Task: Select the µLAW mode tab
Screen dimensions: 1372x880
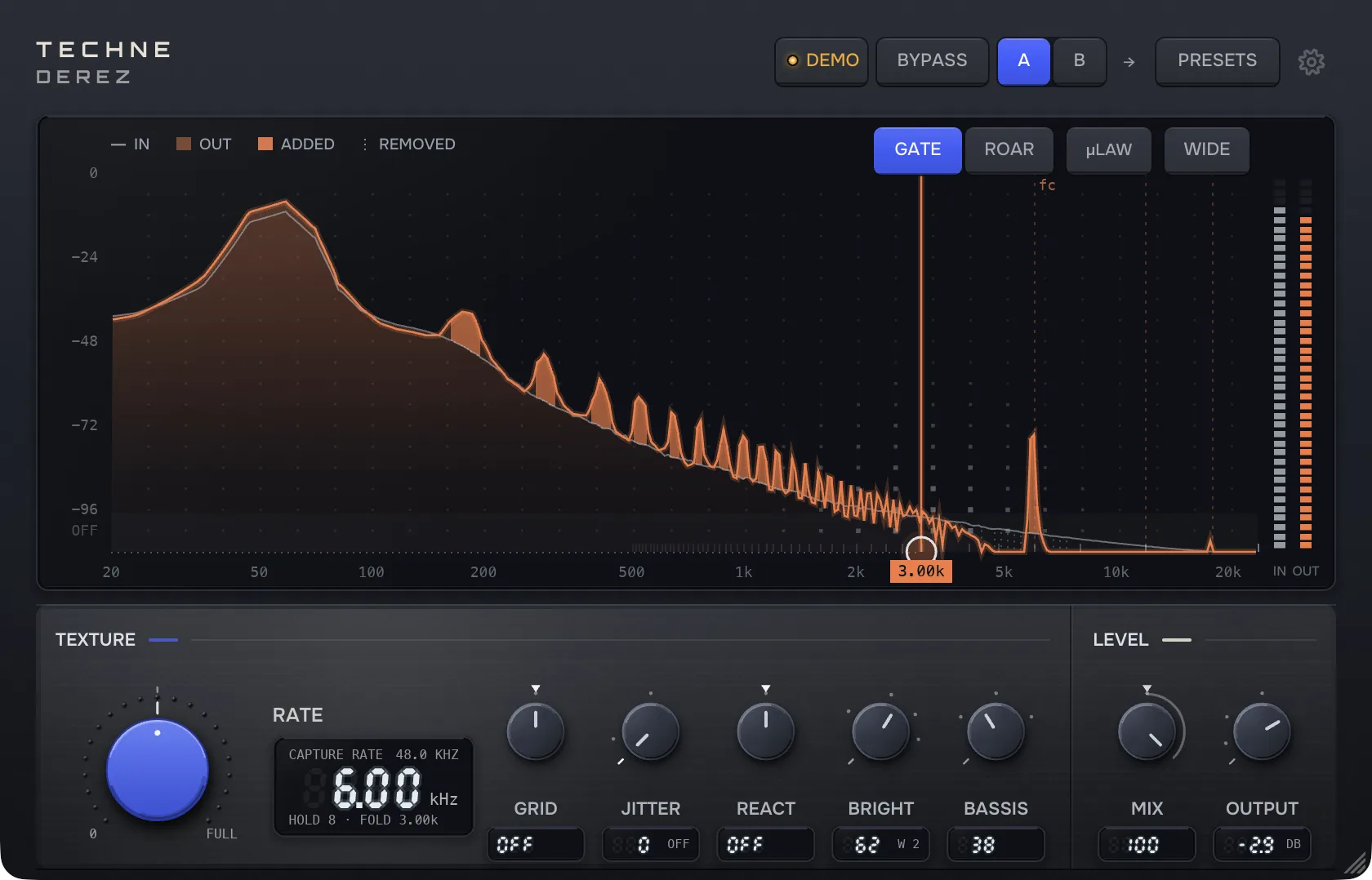Action: (1108, 150)
